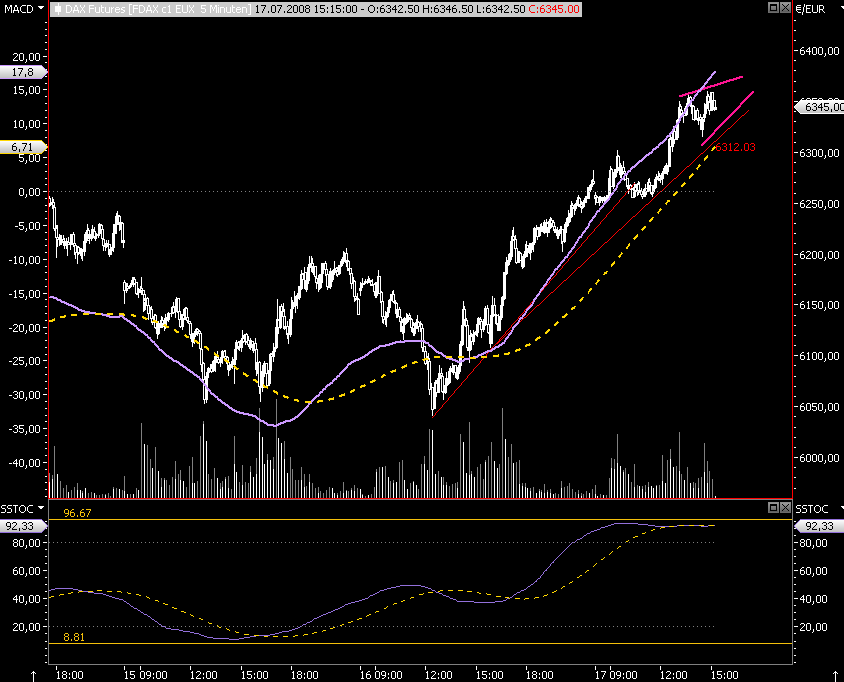Click the left 92,33 stochastic value tag
The width and height of the screenshot is (844, 682).
[x=24, y=526]
